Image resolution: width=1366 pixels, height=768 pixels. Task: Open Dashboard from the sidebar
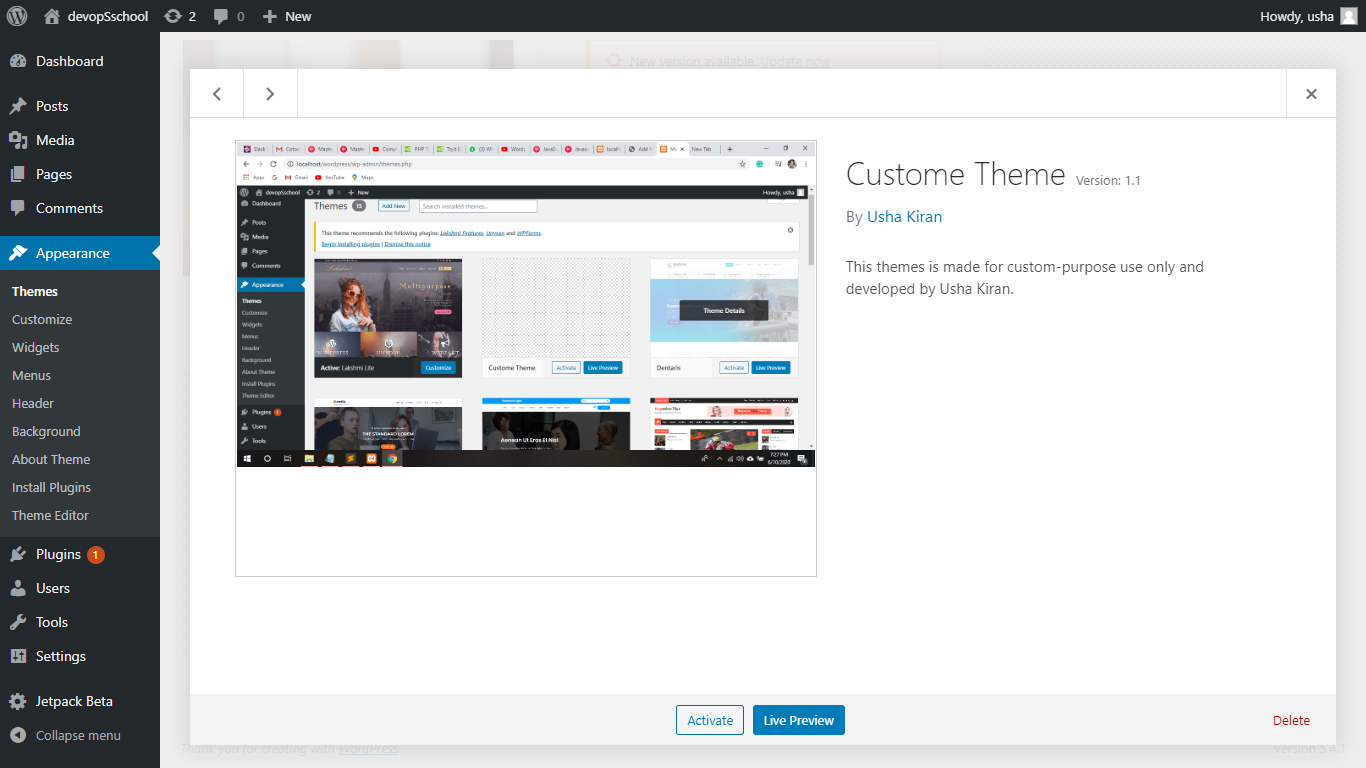point(69,61)
